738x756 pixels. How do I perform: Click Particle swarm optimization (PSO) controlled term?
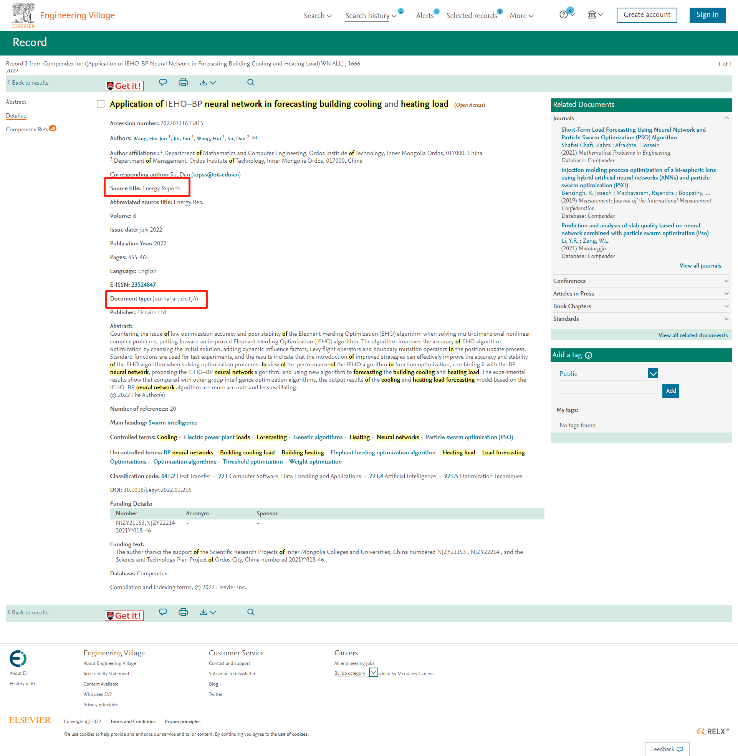(x=469, y=437)
